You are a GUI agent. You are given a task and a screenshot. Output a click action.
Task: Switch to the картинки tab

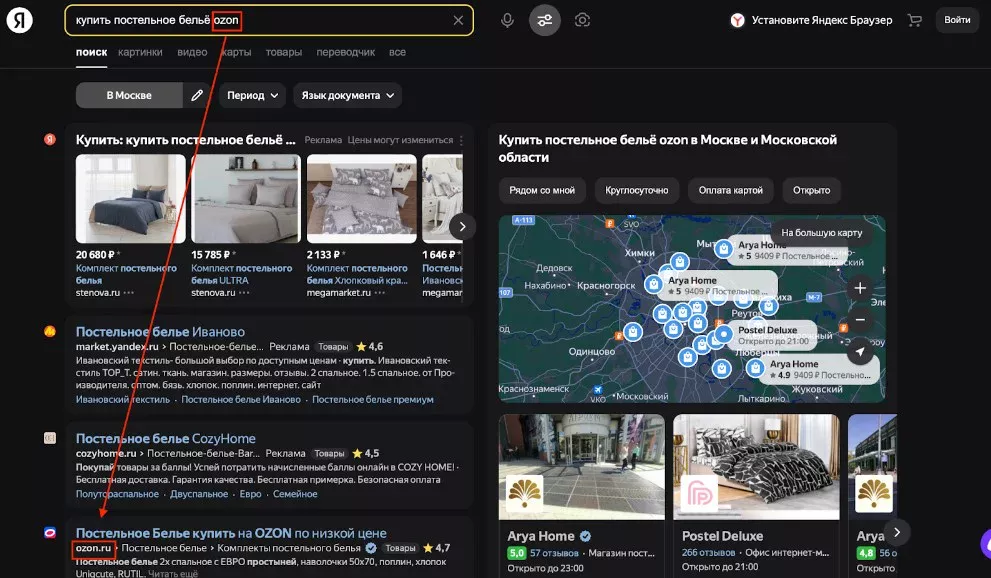coord(140,52)
